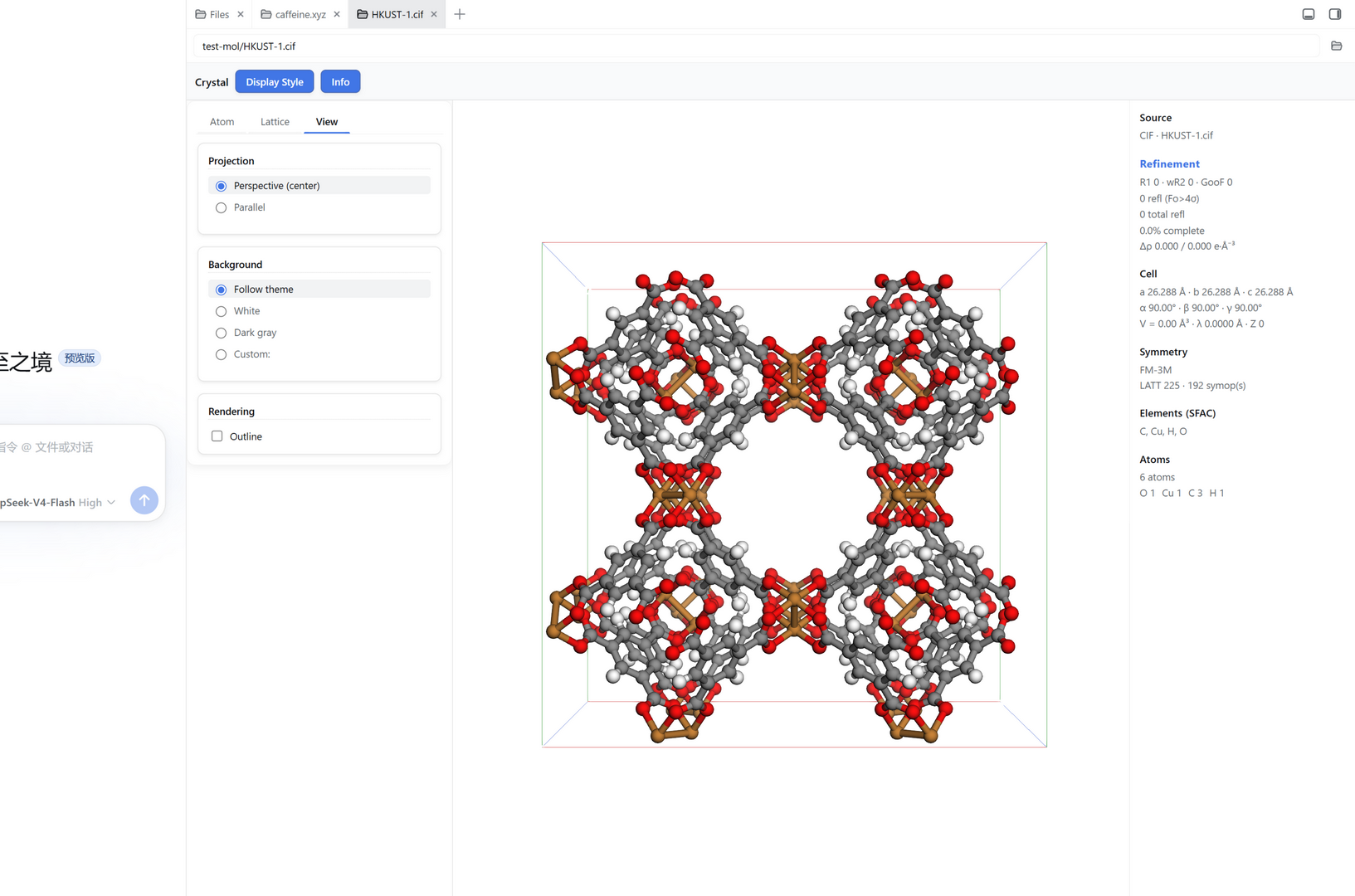This screenshot has height=896, width=1355.
Task: Click the test-mol/HKUST-1.cif path field
Action: pos(756,46)
